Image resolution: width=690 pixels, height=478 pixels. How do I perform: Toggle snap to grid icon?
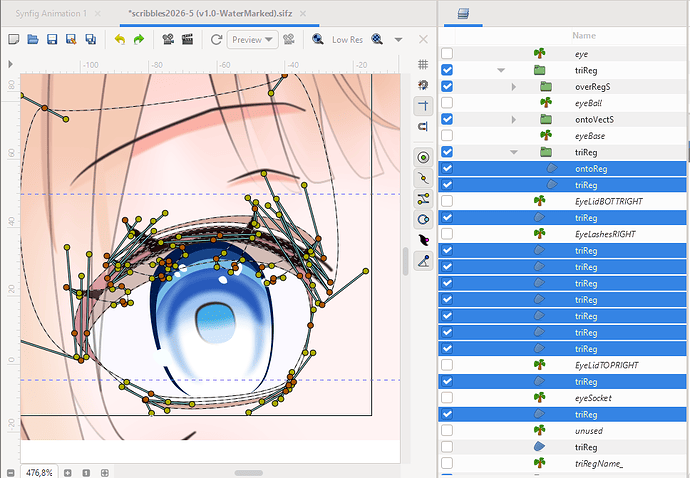[x=423, y=85]
